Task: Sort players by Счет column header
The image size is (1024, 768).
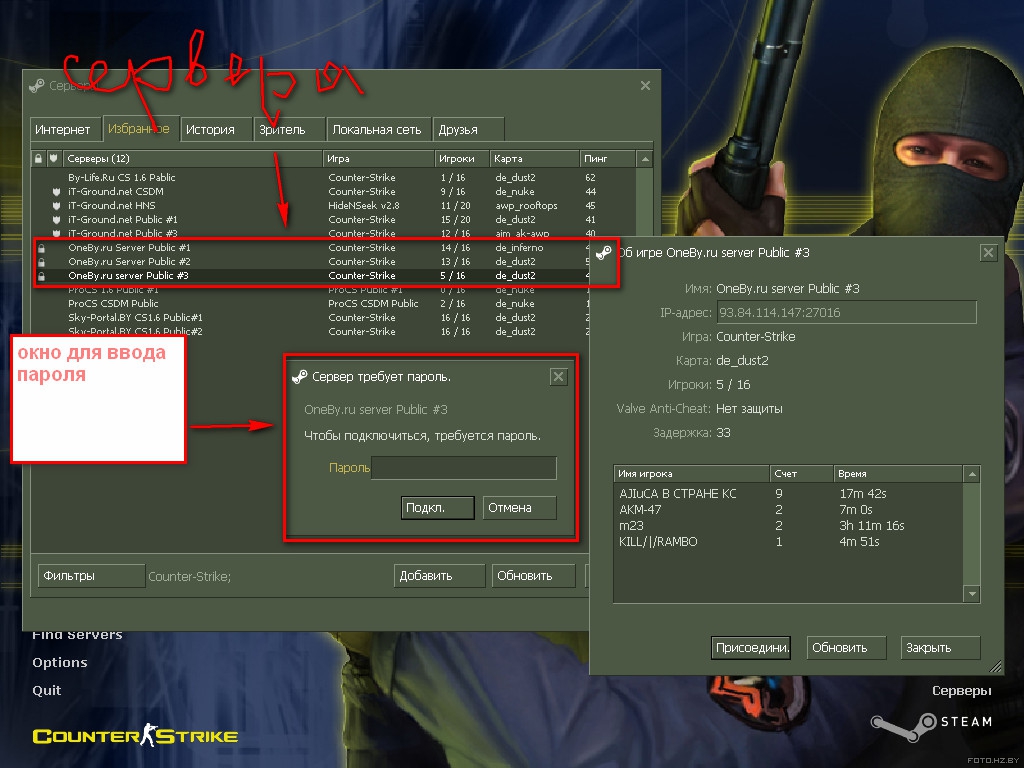Action: (802, 474)
